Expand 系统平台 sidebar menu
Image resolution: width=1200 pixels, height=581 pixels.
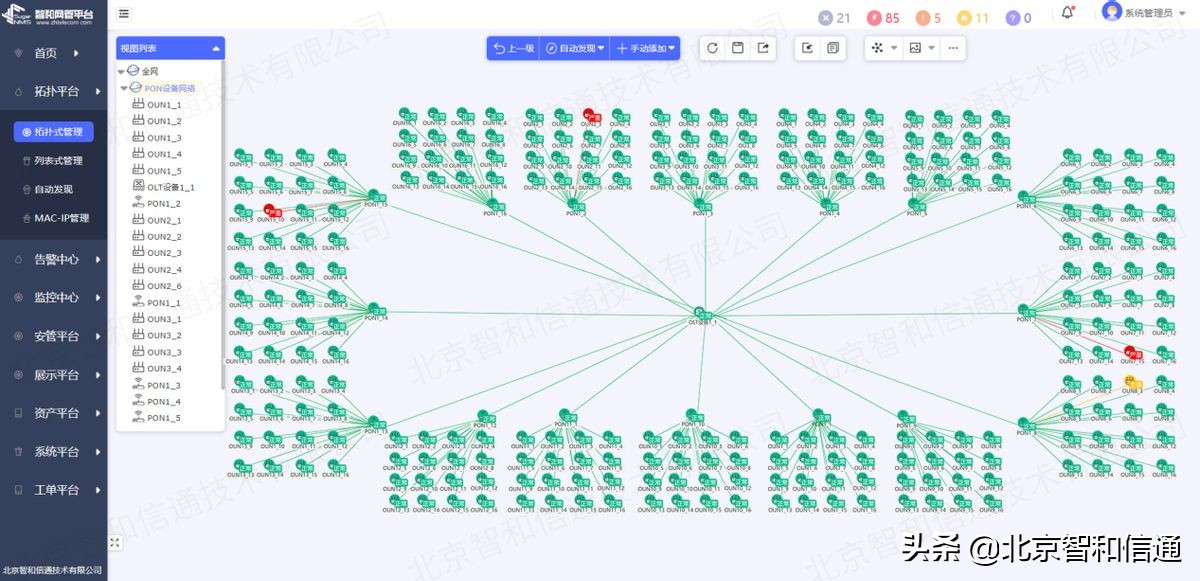(x=56, y=452)
